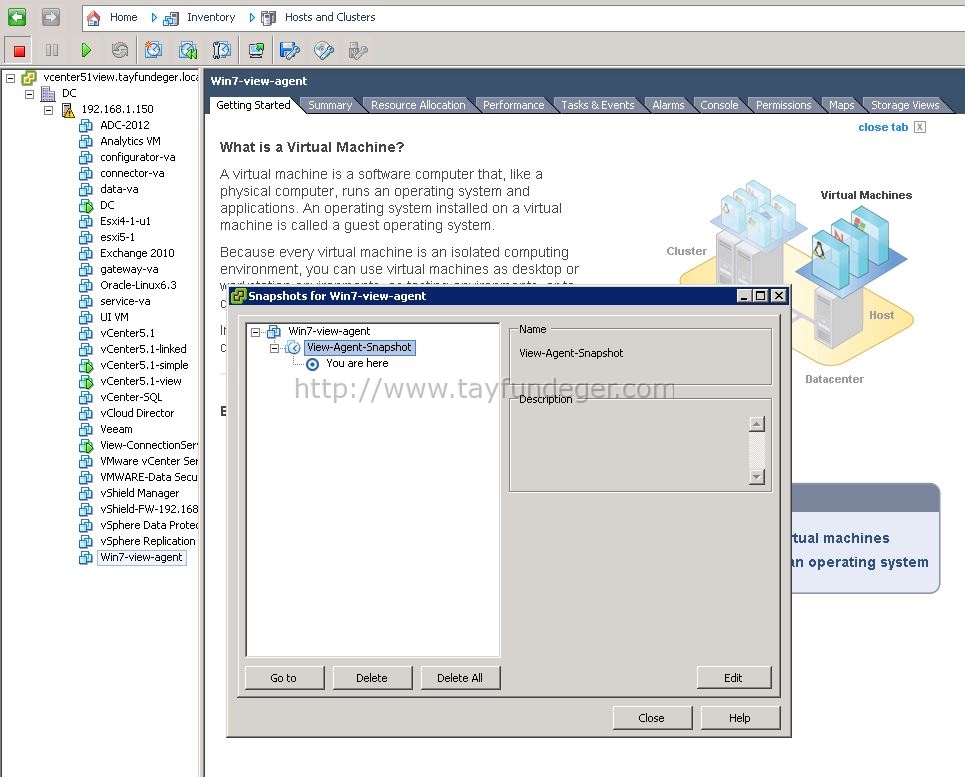The width and height of the screenshot is (965, 777).
Task: Click the USB device connect toolbar icon
Action: [358, 50]
